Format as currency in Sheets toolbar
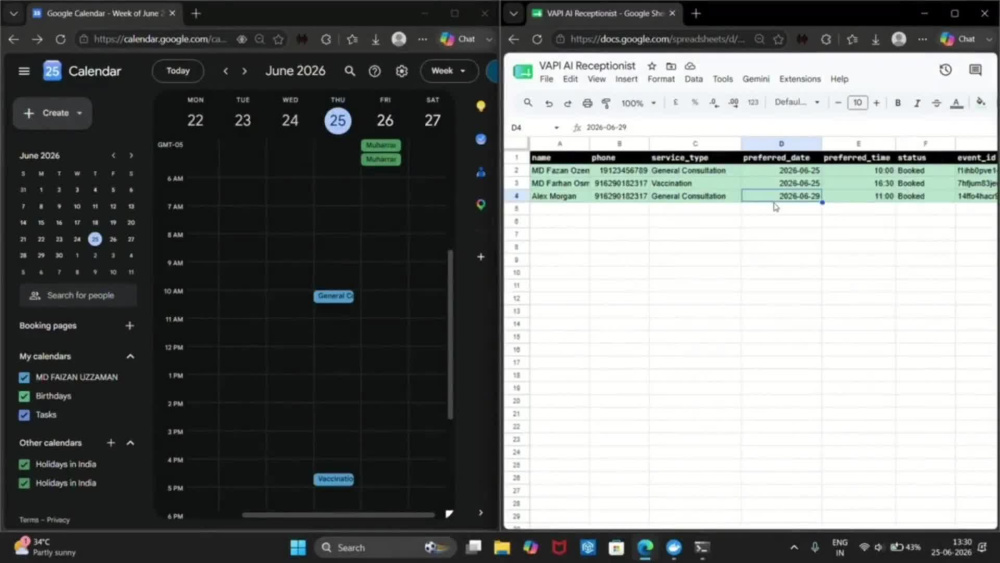This screenshot has width=1000, height=563. point(675,103)
